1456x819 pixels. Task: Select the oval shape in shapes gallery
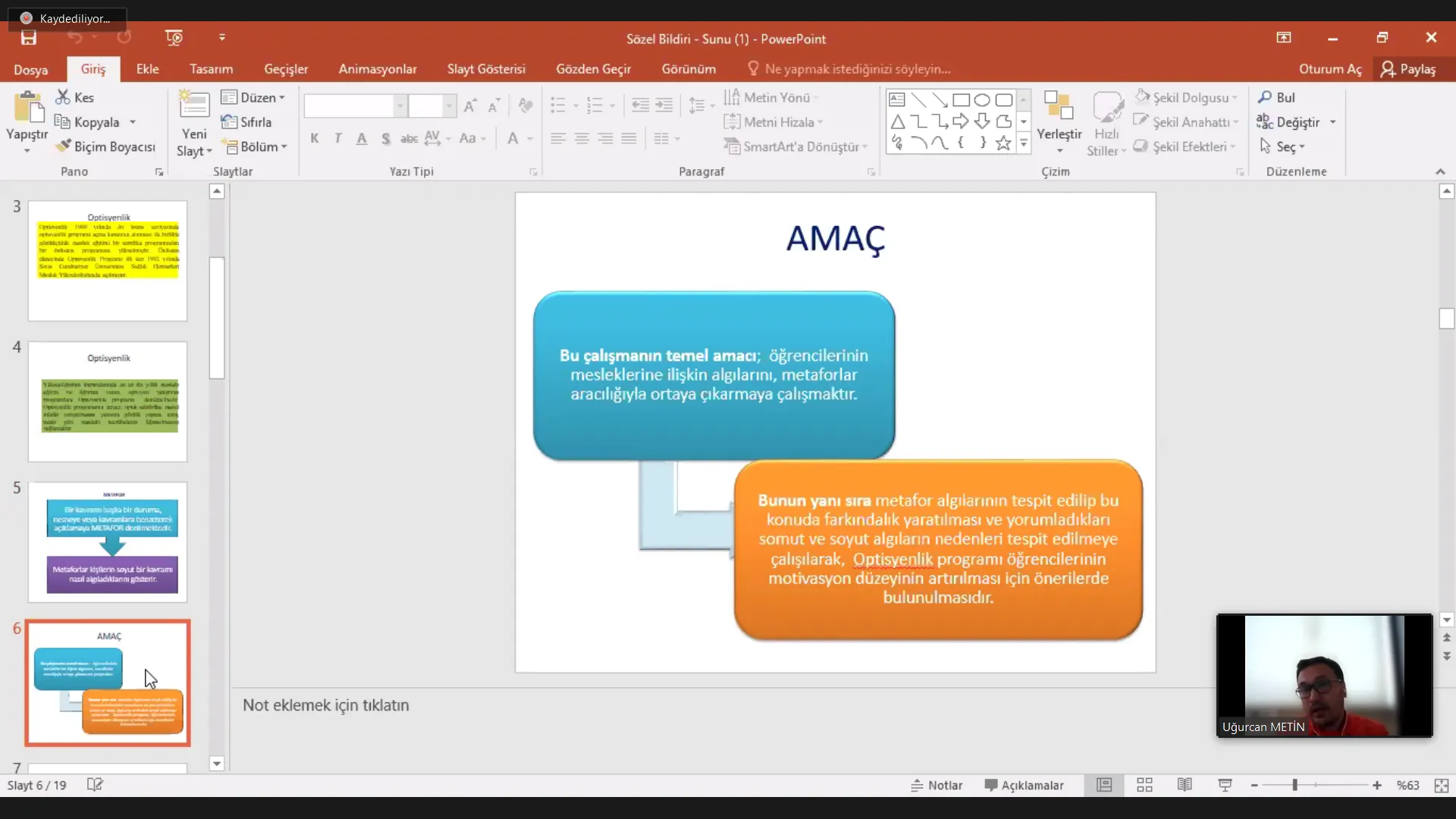(x=982, y=100)
